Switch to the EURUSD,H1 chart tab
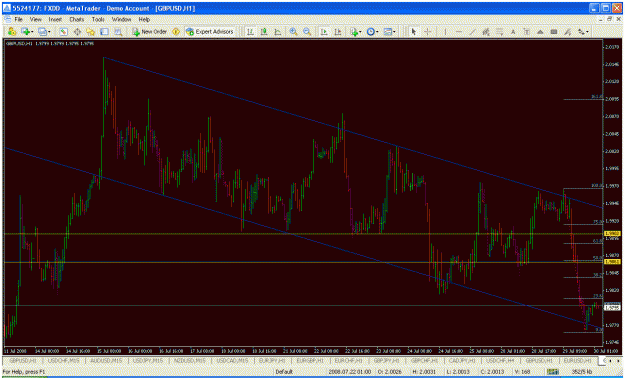 pyautogui.click(x=577, y=360)
